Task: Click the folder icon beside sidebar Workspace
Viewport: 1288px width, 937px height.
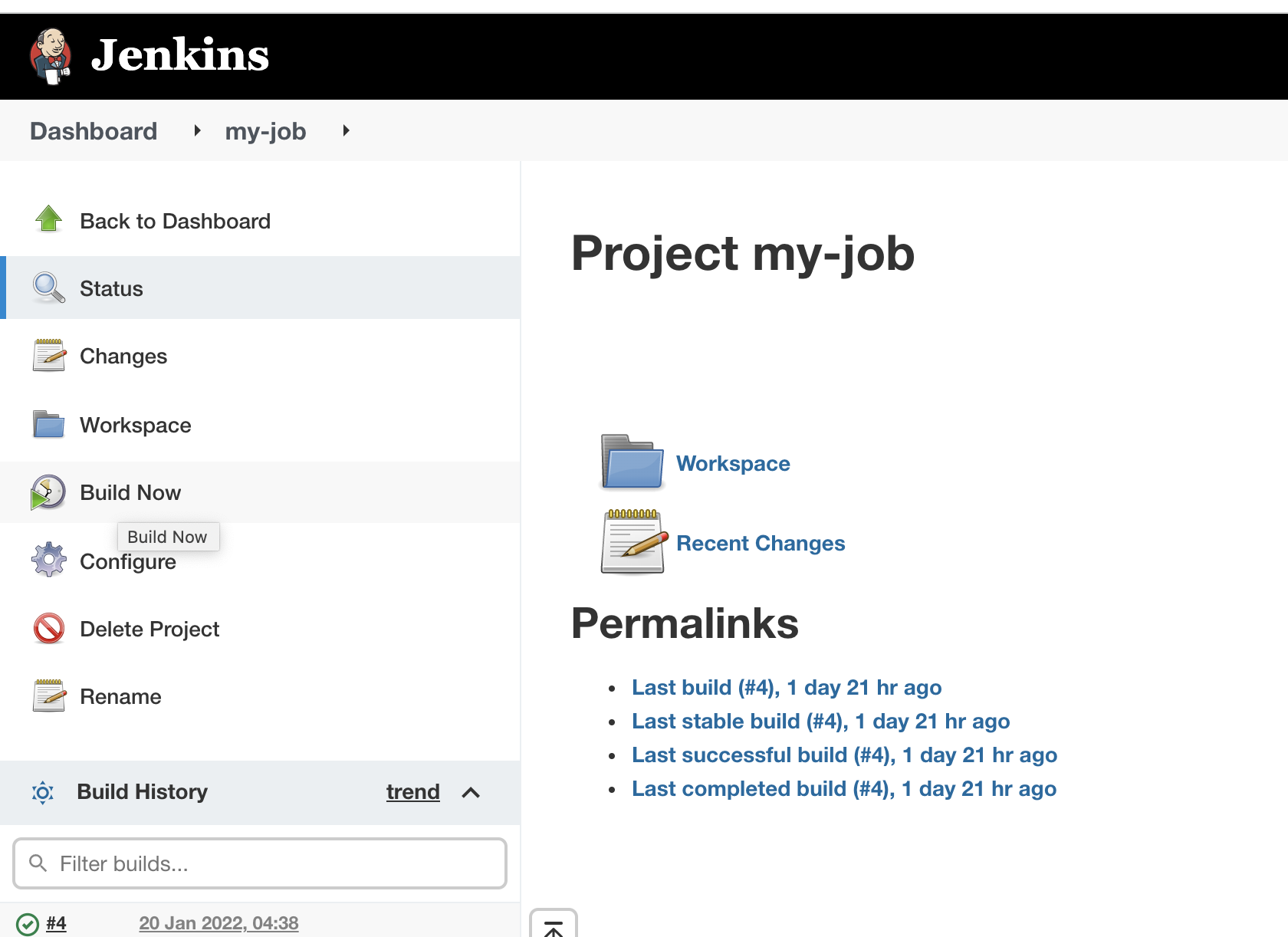Action: 49,423
